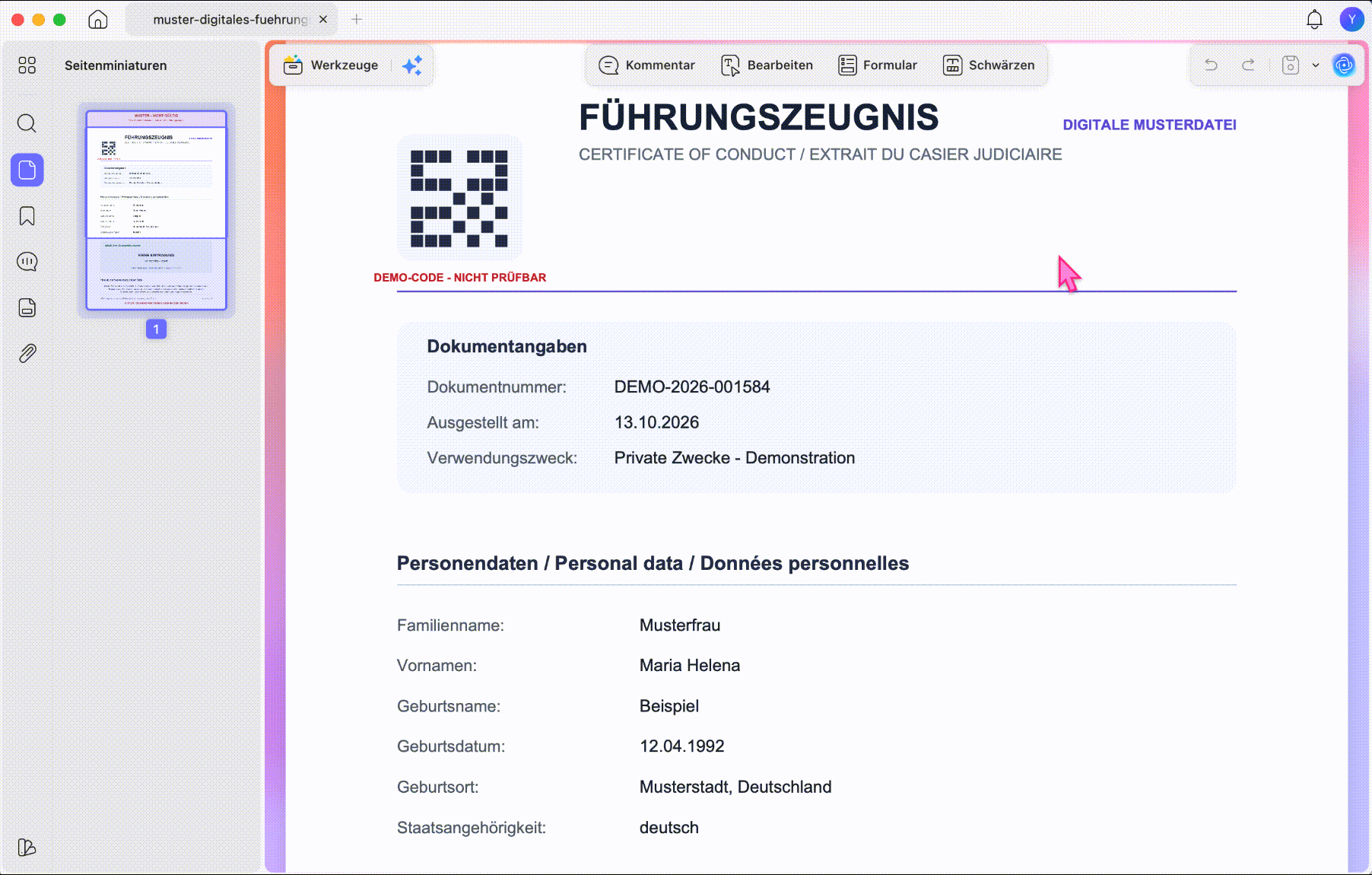Click the document number DEMO-2026-001584
The image size is (1372, 875).
point(692,387)
